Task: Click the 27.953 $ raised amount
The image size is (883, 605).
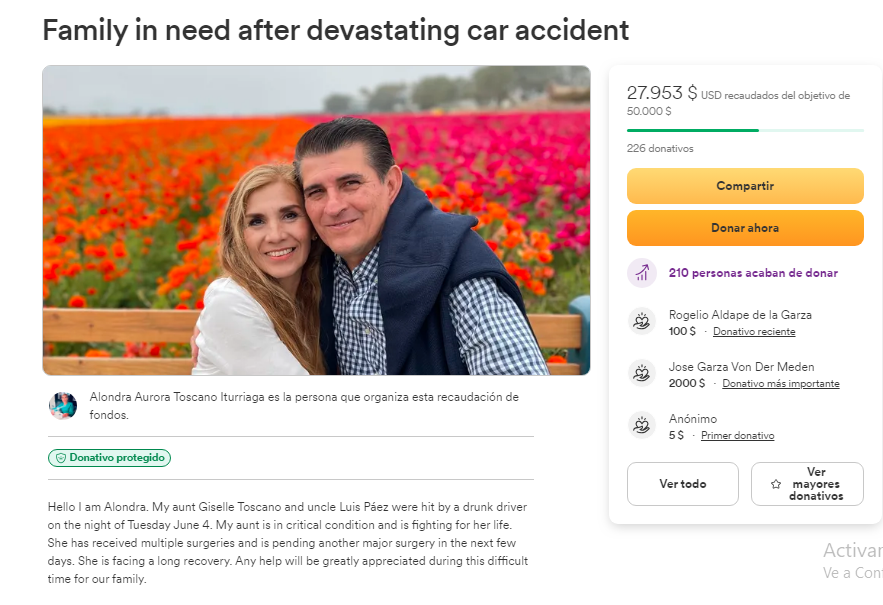Action: pyautogui.click(x=661, y=93)
